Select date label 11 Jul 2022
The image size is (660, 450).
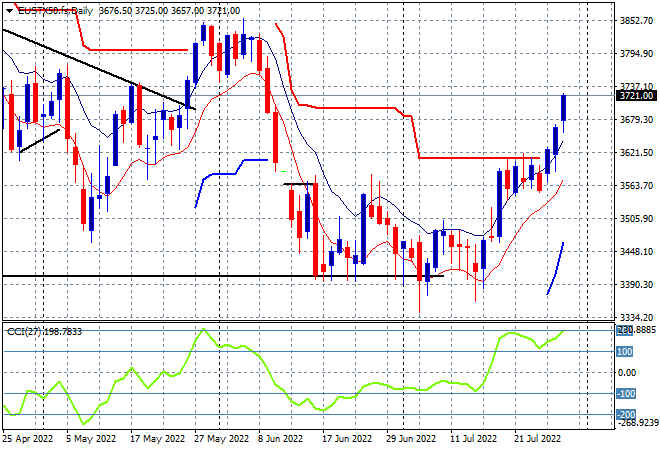[x=474, y=439]
